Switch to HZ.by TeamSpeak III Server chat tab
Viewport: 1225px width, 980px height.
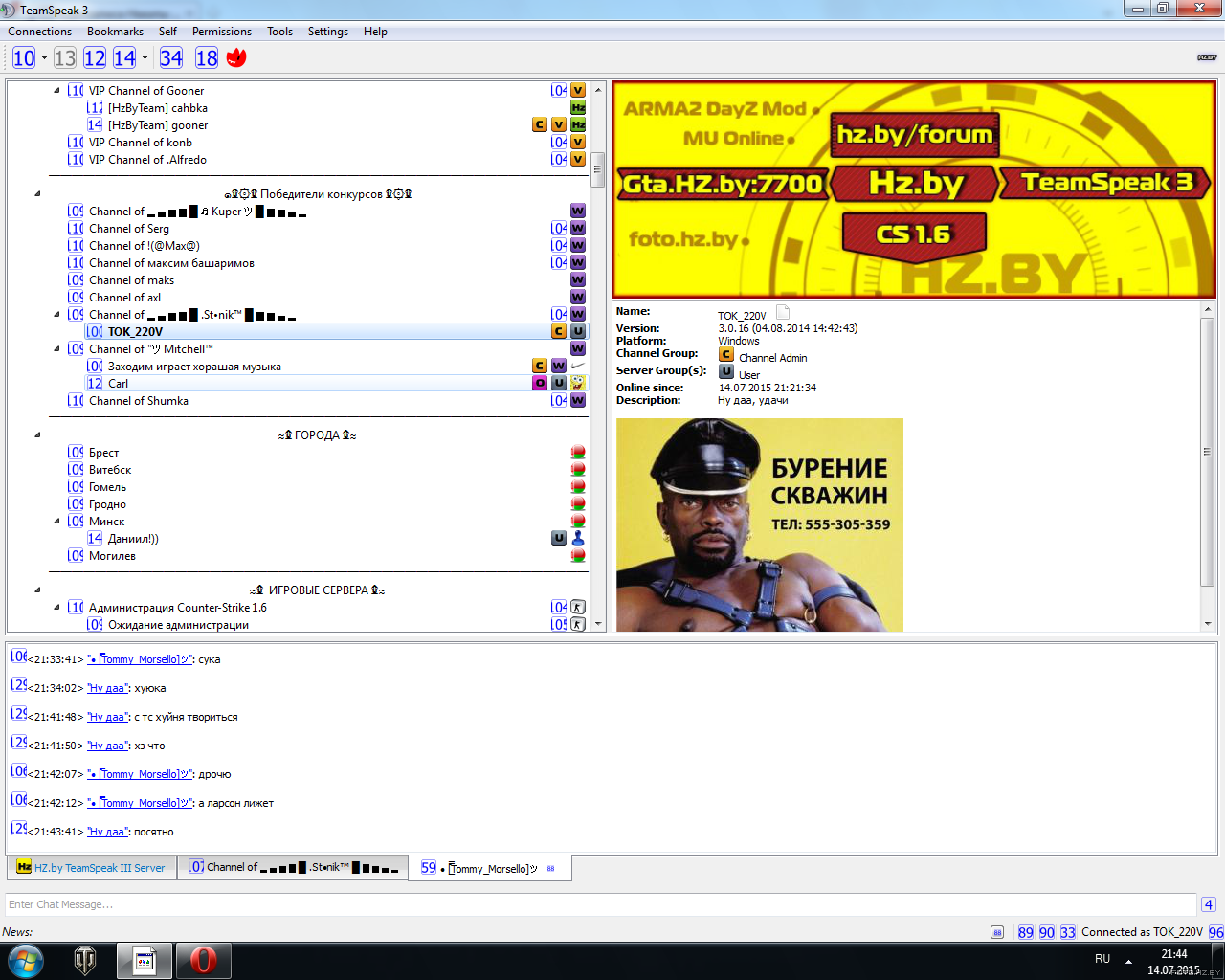[x=92, y=867]
